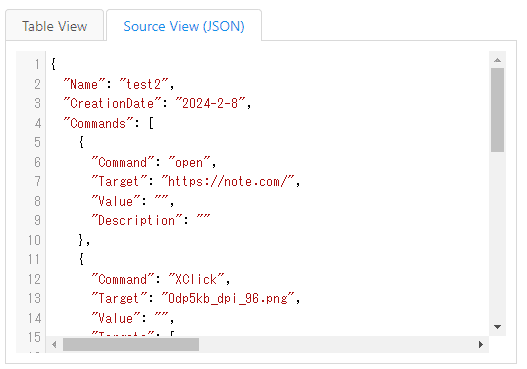527x369 pixels.
Task: Switch to the Table View tab
Action: 54,26
